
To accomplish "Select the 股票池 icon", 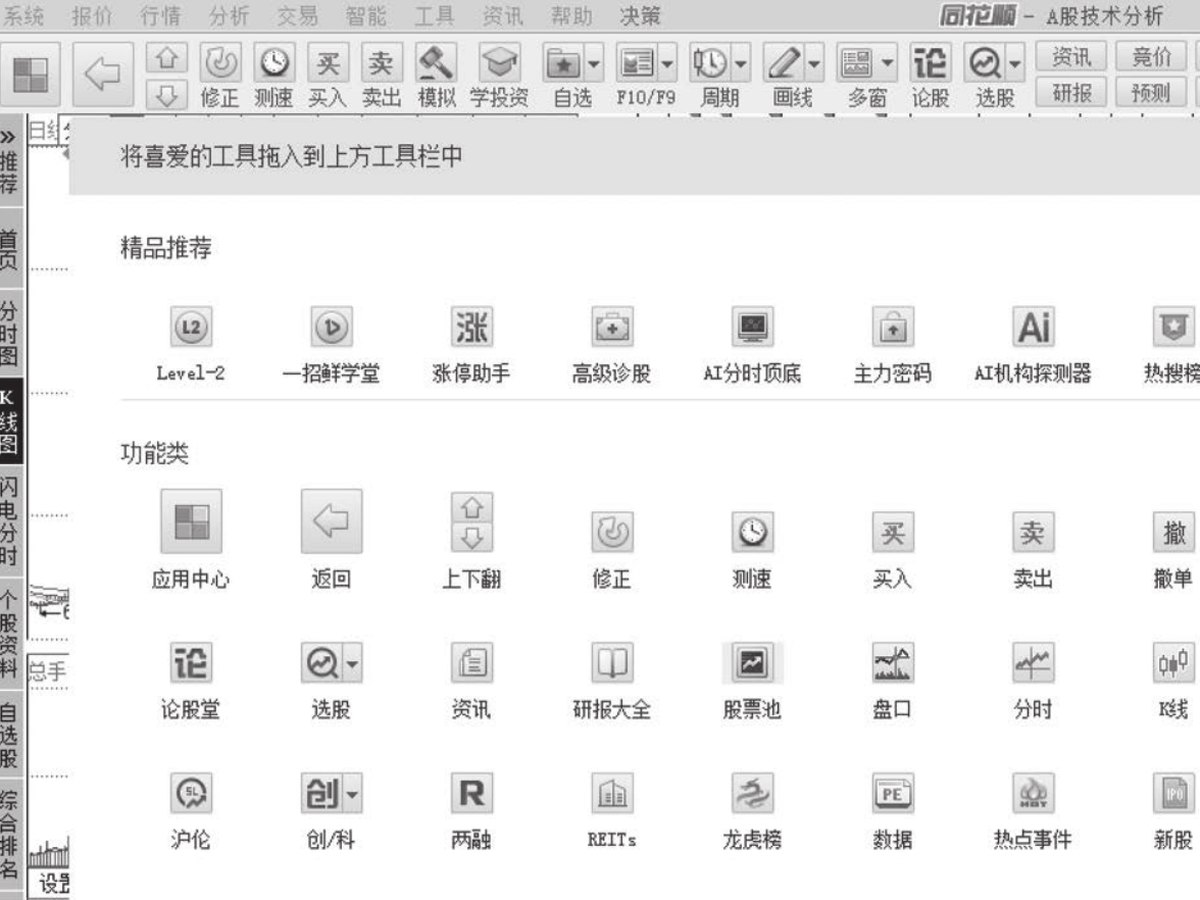I will click(752, 663).
